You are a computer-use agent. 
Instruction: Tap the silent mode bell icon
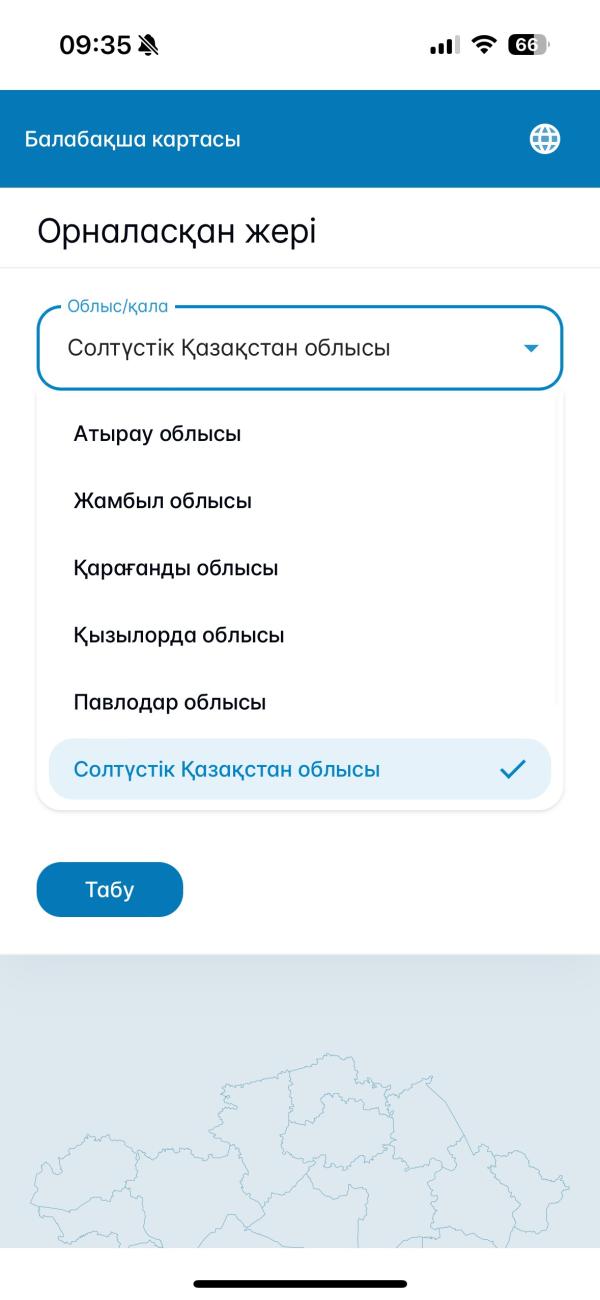point(149,45)
